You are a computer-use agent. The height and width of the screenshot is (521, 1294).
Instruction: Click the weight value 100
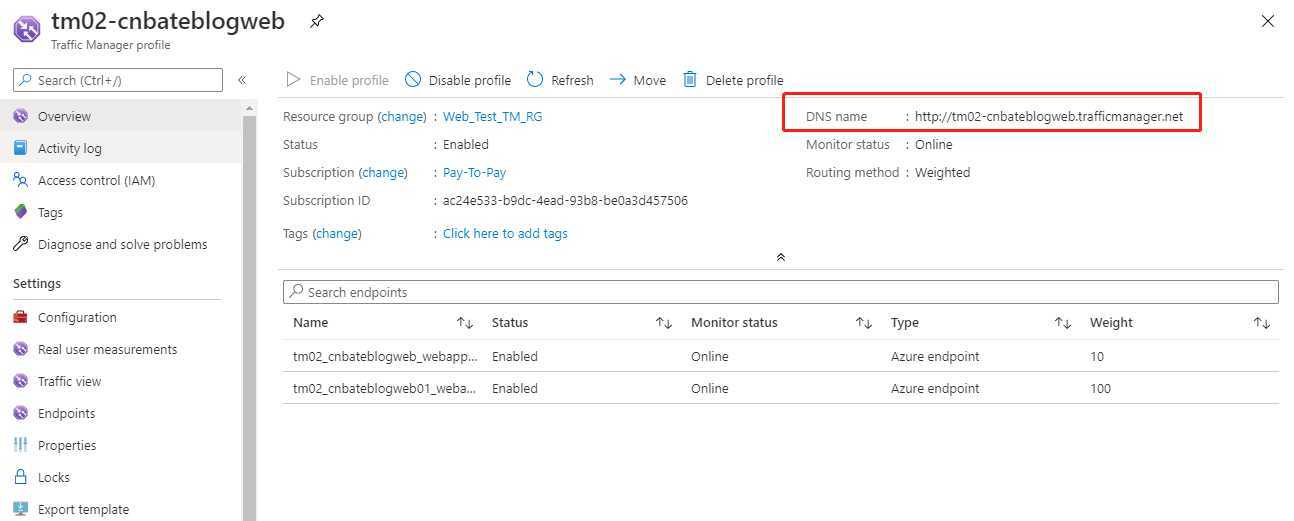point(1100,388)
